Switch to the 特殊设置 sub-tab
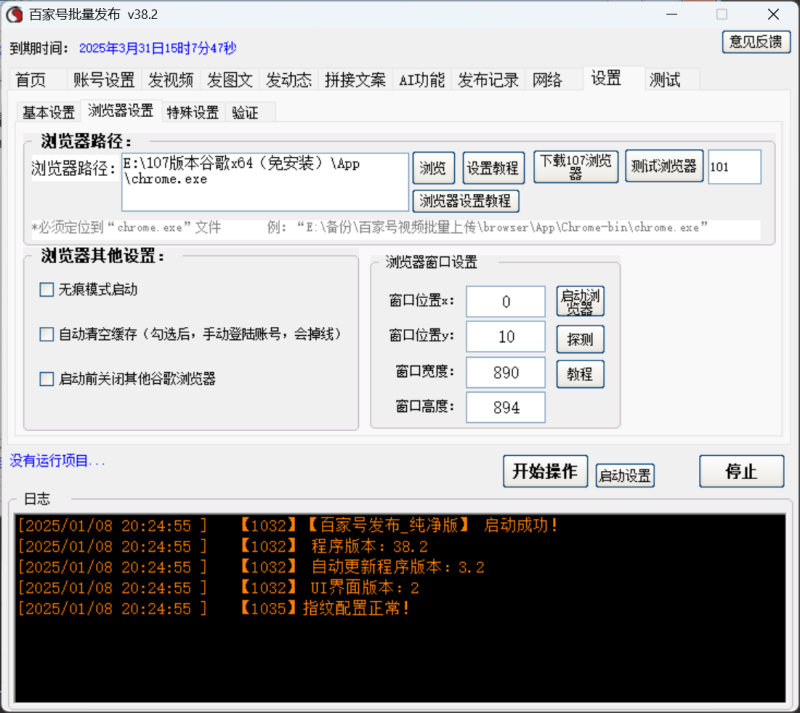The width and height of the screenshot is (800, 713). tap(192, 112)
